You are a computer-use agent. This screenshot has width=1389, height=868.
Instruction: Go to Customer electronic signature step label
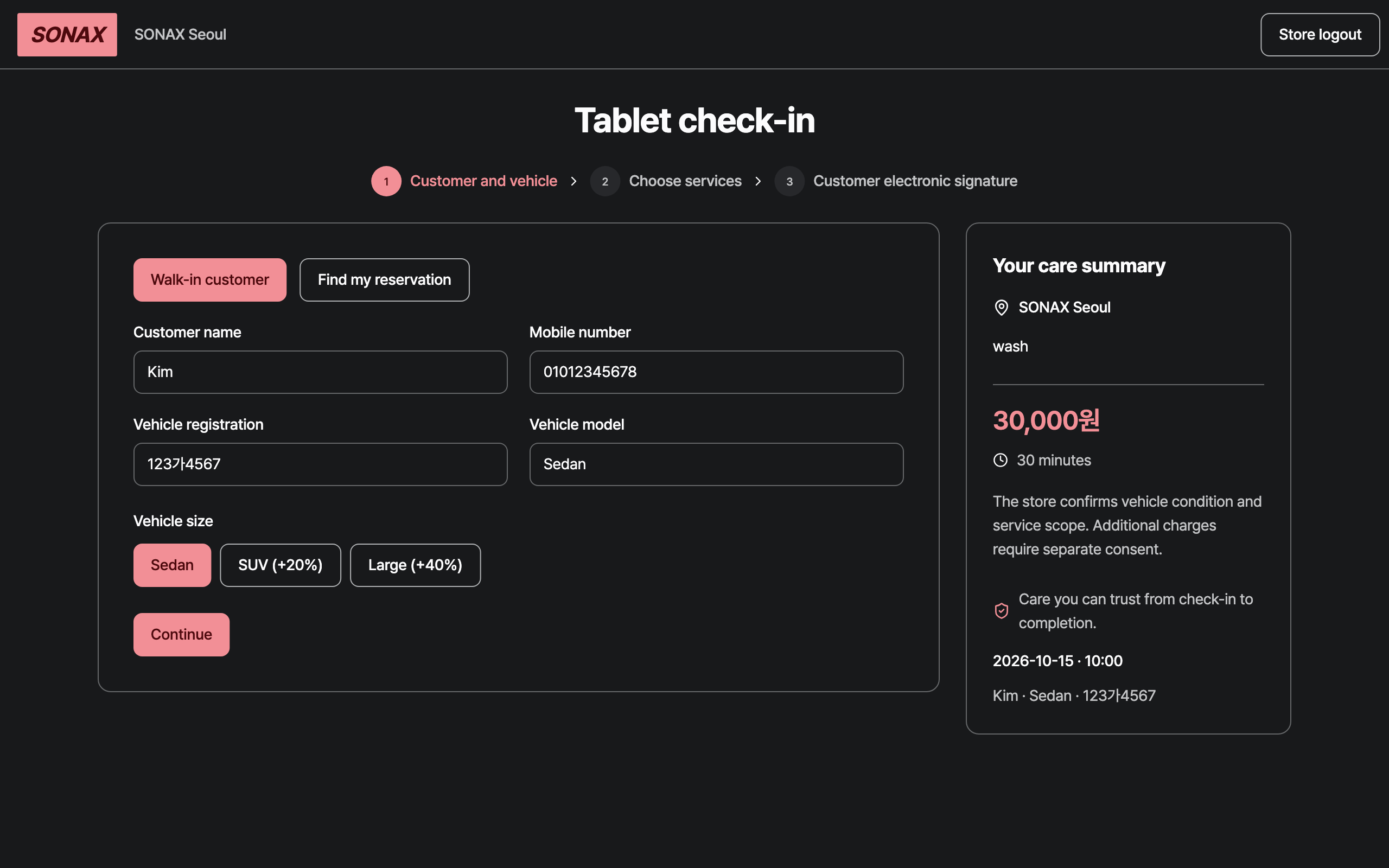coord(915,181)
